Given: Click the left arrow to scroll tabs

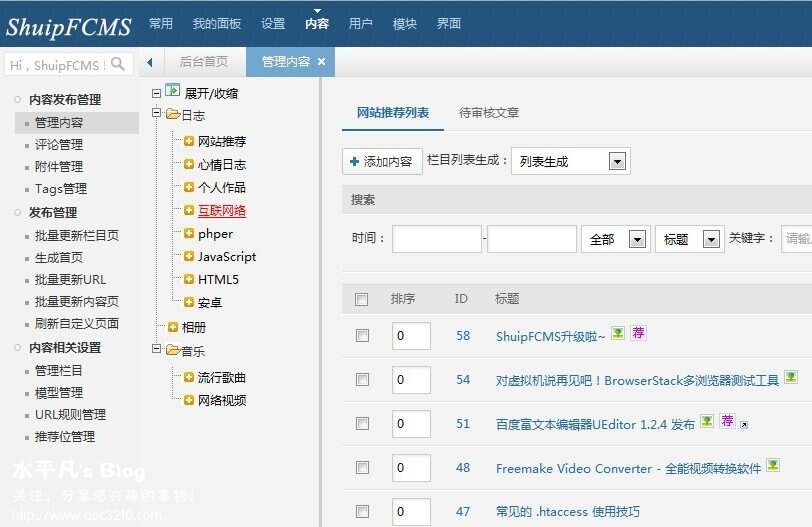Looking at the screenshot, I should pyautogui.click(x=150, y=63).
